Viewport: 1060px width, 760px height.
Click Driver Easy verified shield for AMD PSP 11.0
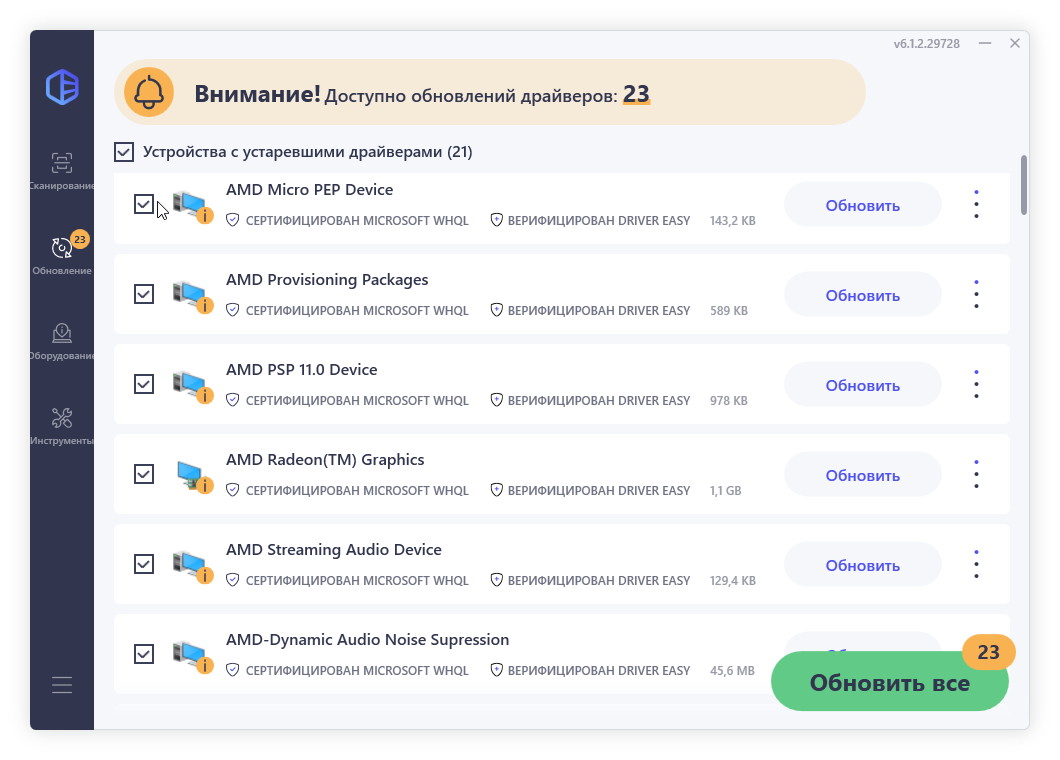click(x=496, y=400)
